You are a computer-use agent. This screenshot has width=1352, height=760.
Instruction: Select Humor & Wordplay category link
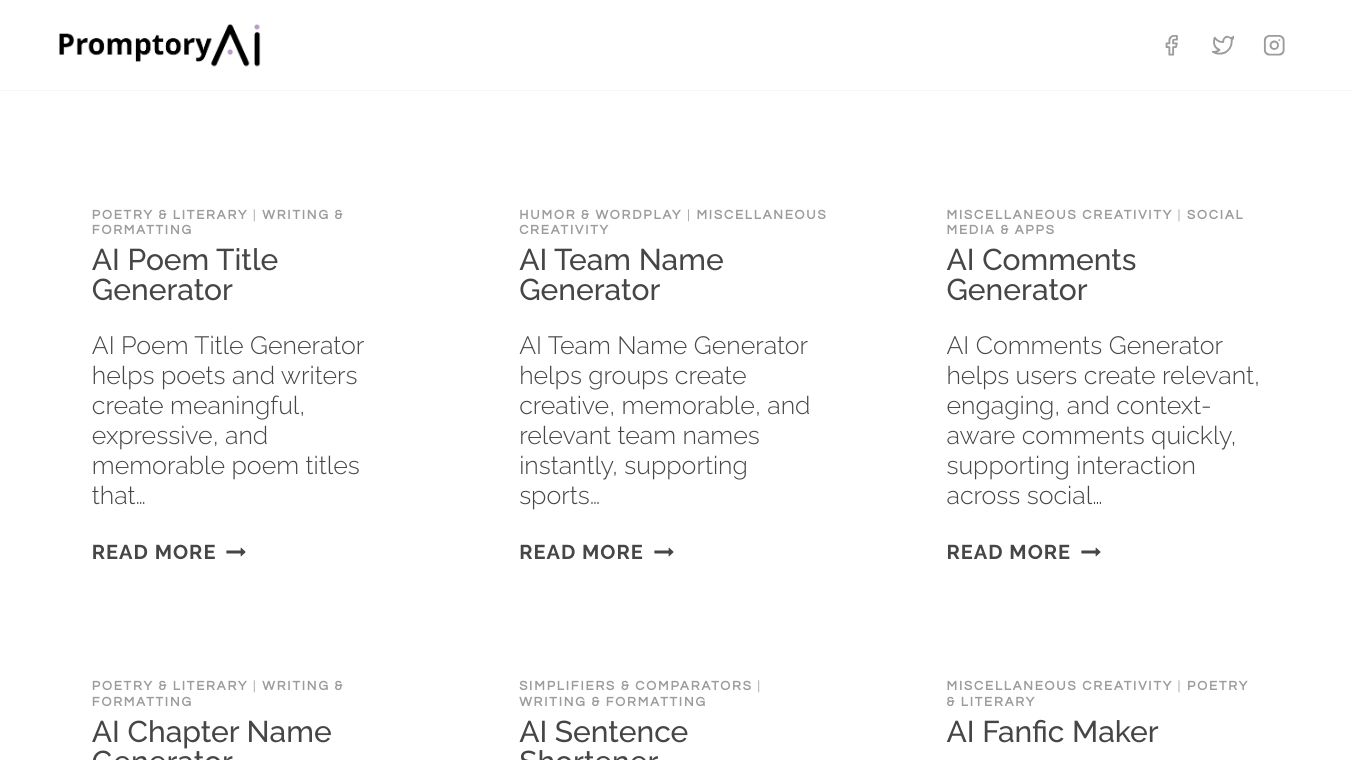(600, 215)
